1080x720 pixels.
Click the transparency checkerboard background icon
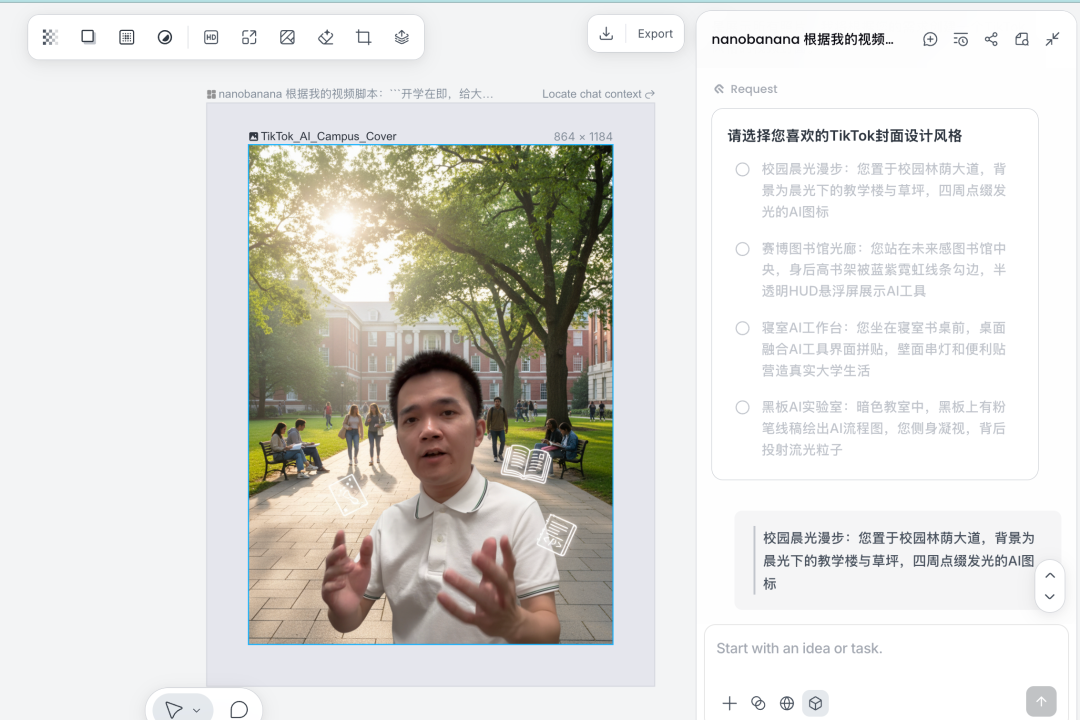50,37
